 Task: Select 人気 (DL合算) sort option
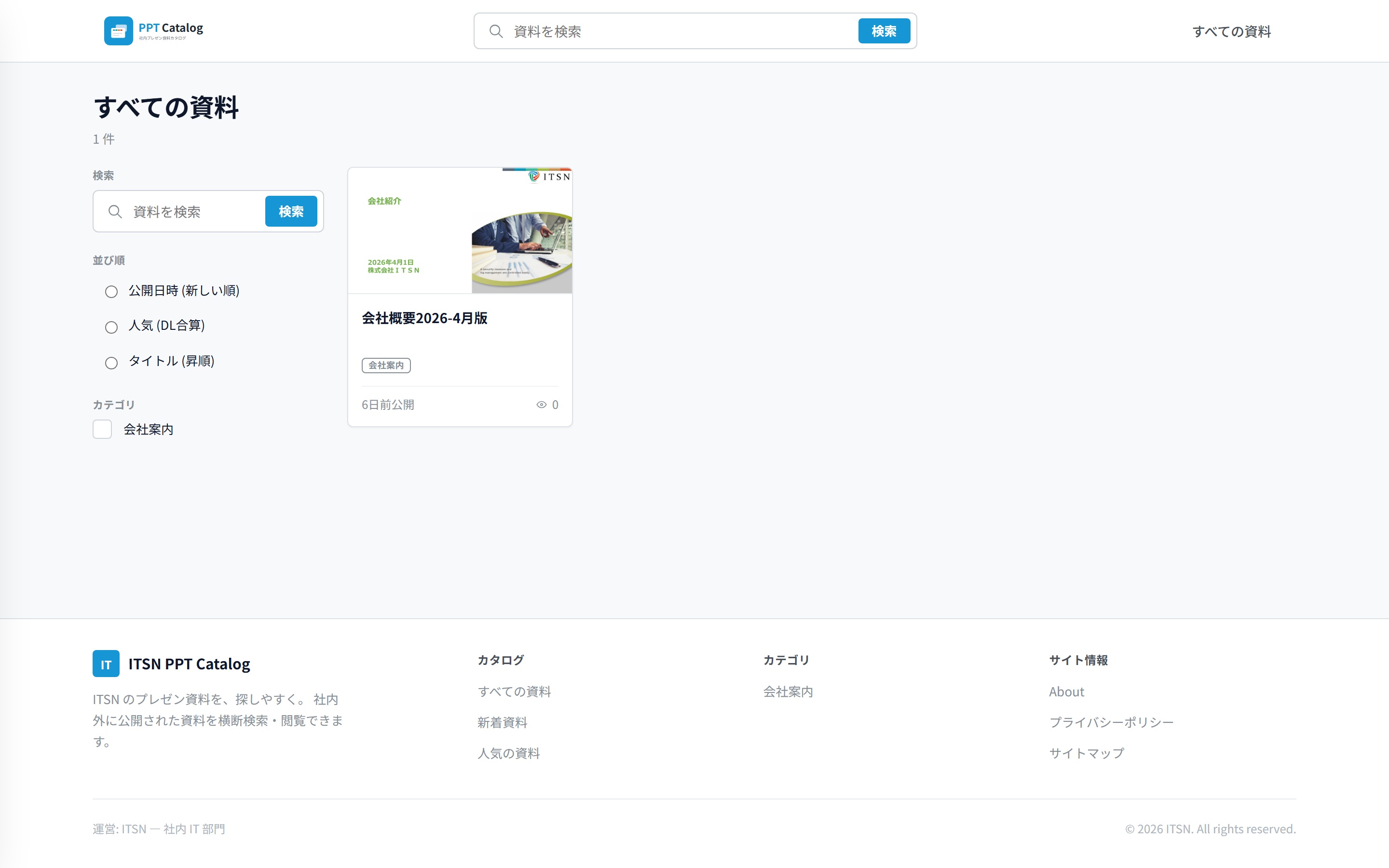[x=111, y=327]
